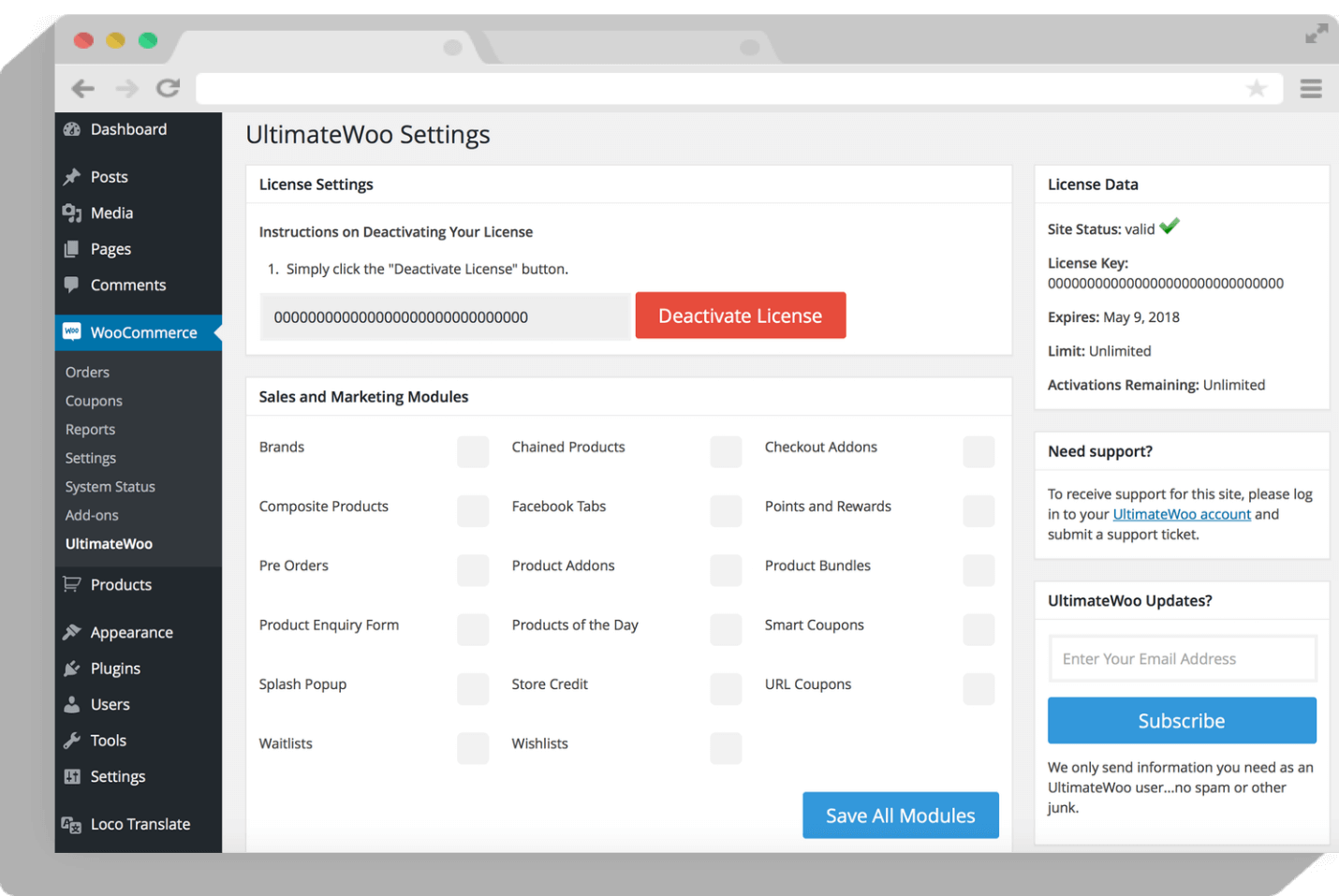Image resolution: width=1339 pixels, height=896 pixels.
Task: Toggle the Facebook Tabs checkbox
Action: click(726, 511)
